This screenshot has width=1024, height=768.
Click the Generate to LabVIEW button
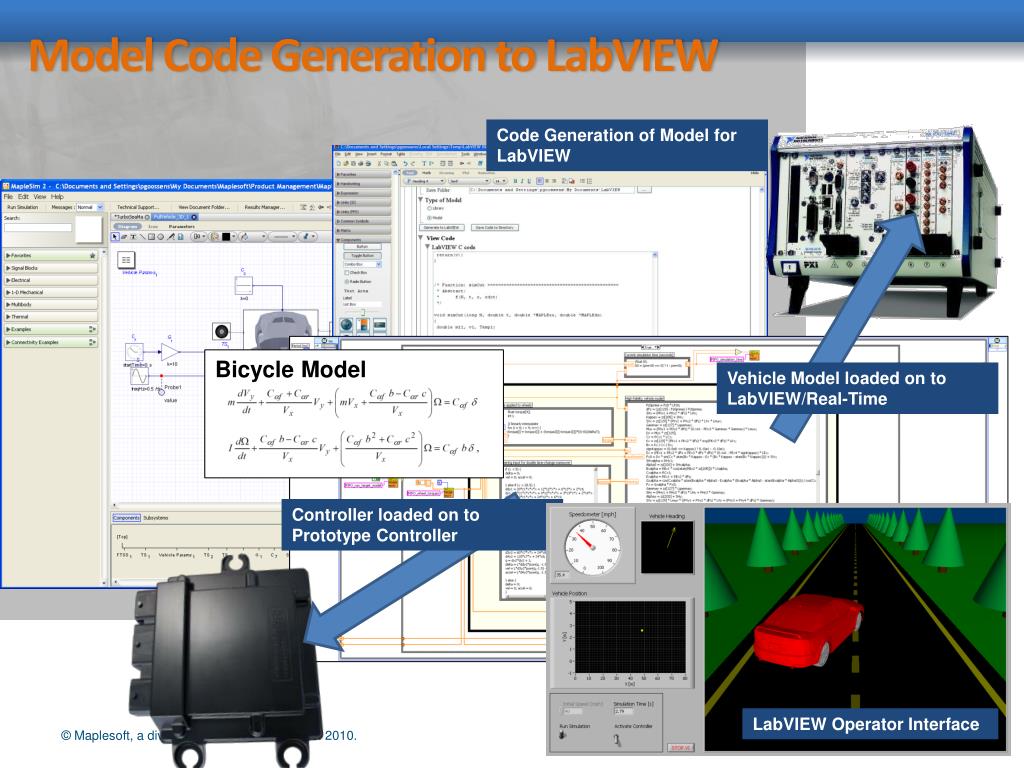pos(443,227)
